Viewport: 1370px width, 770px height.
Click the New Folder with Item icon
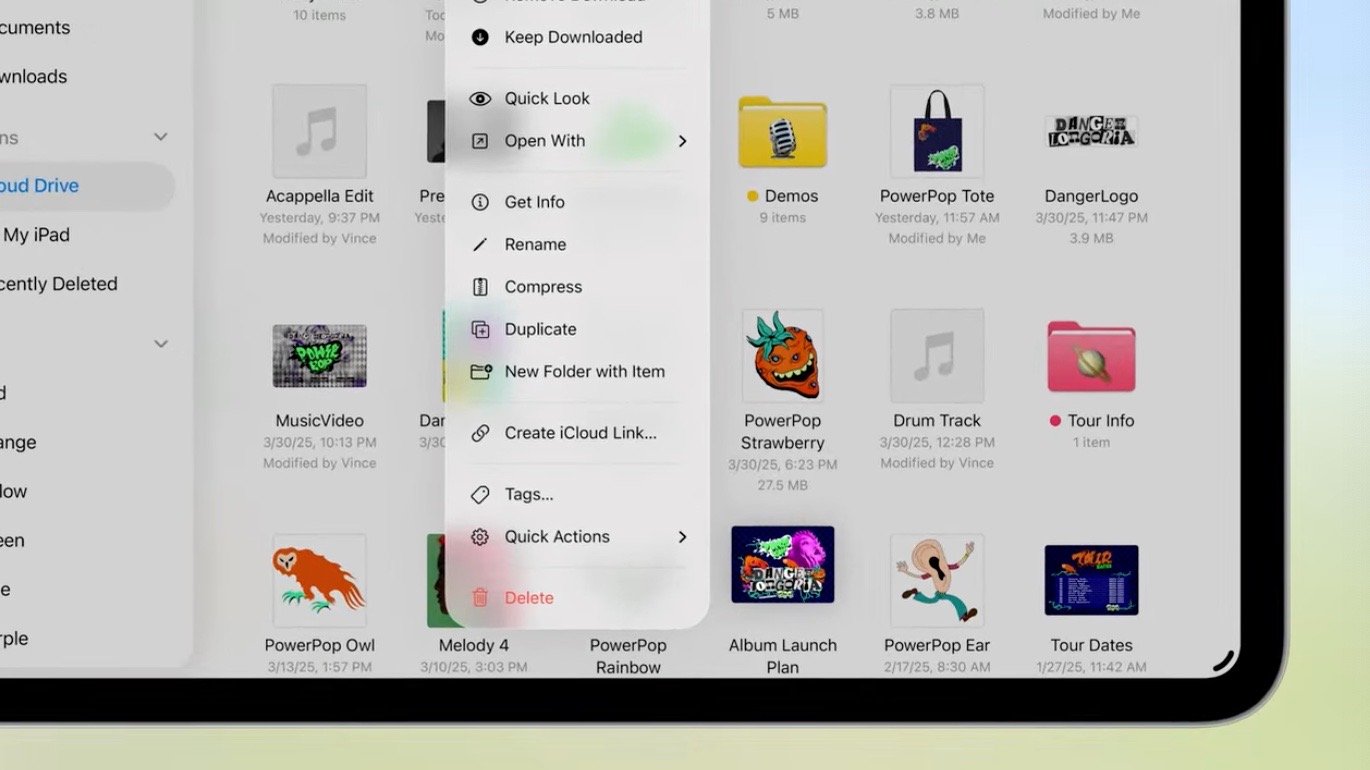(x=481, y=371)
